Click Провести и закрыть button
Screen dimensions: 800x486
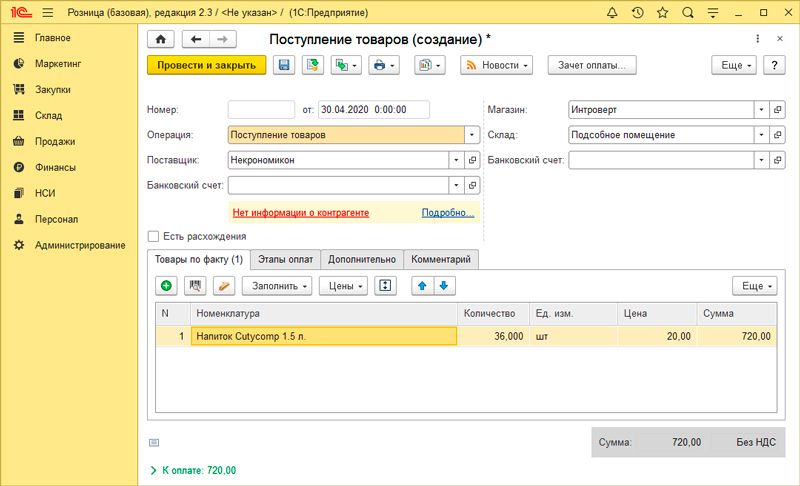pos(207,65)
